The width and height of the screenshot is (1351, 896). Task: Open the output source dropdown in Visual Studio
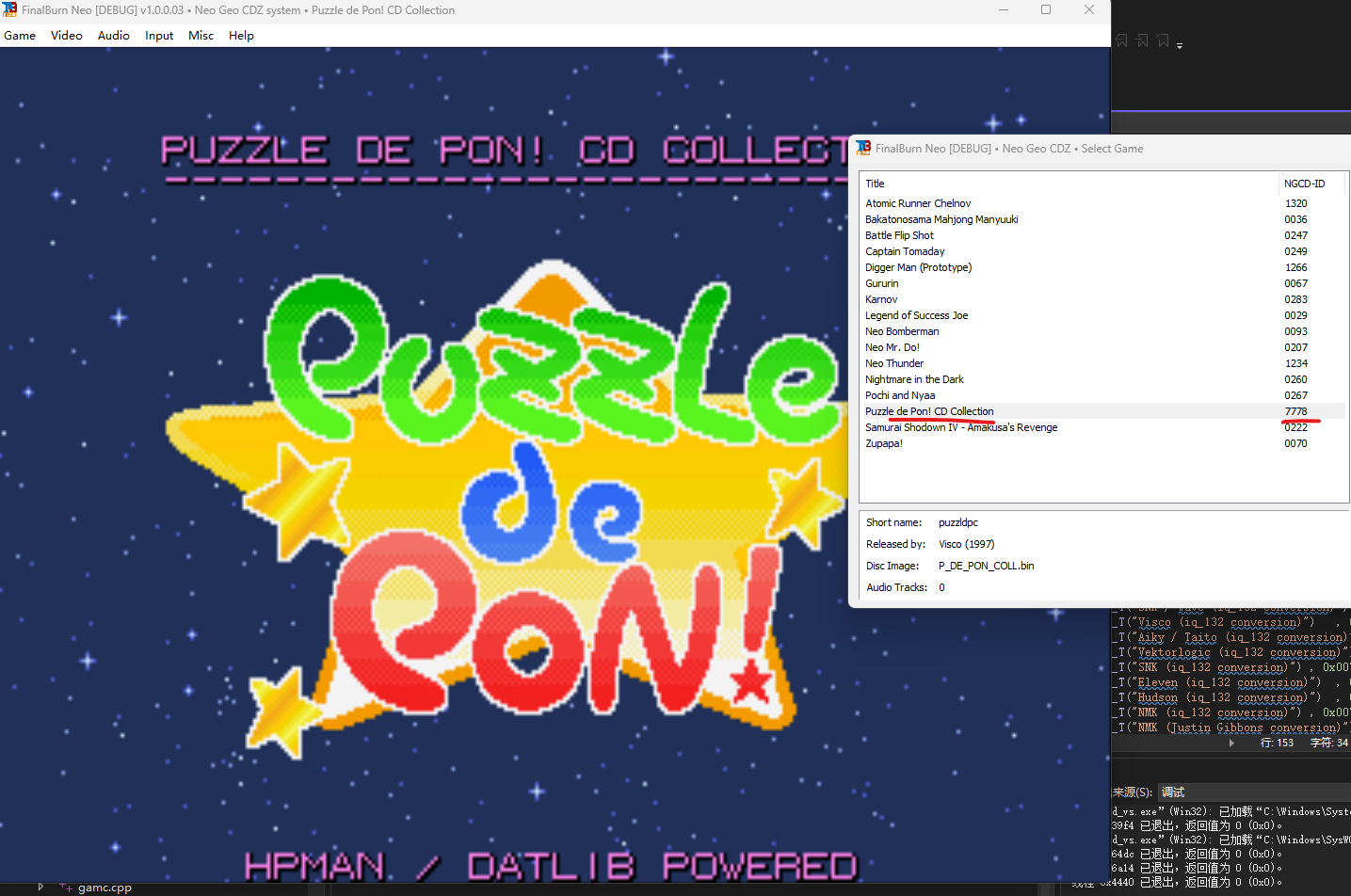pyautogui.click(x=1254, y=792)
